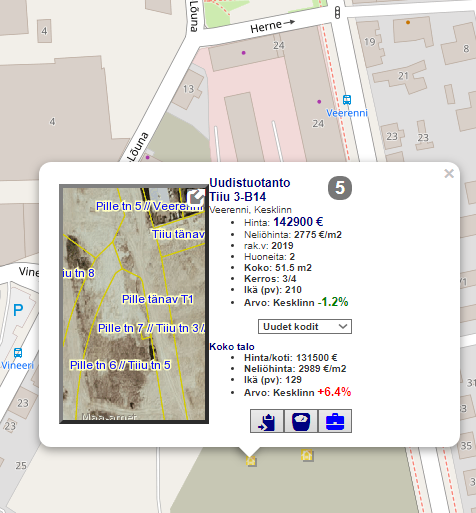Open the Uudistuotanto Tiiu 3-B14 listing title
The image size is (476, 513).
pyautogui.click(x=250, y=190)
